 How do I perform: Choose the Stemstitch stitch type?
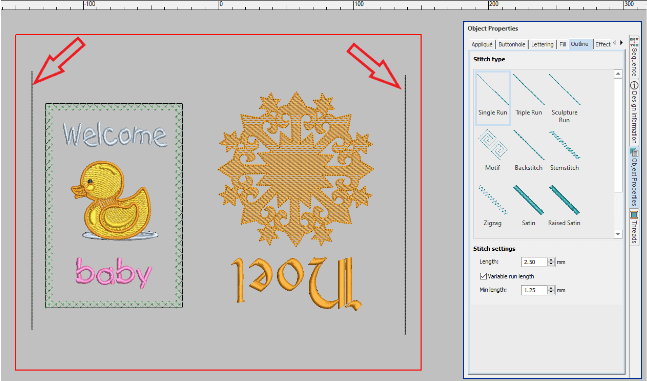564,150
